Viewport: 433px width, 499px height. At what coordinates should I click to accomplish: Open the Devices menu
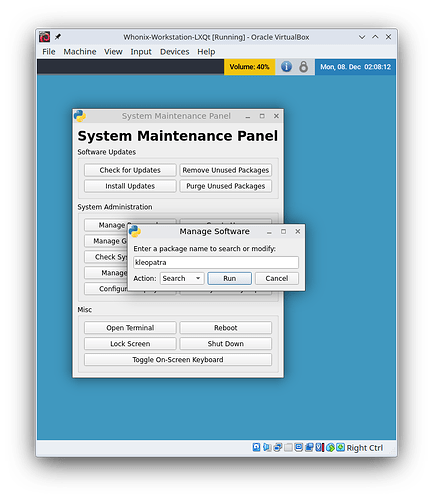[174, 52]
